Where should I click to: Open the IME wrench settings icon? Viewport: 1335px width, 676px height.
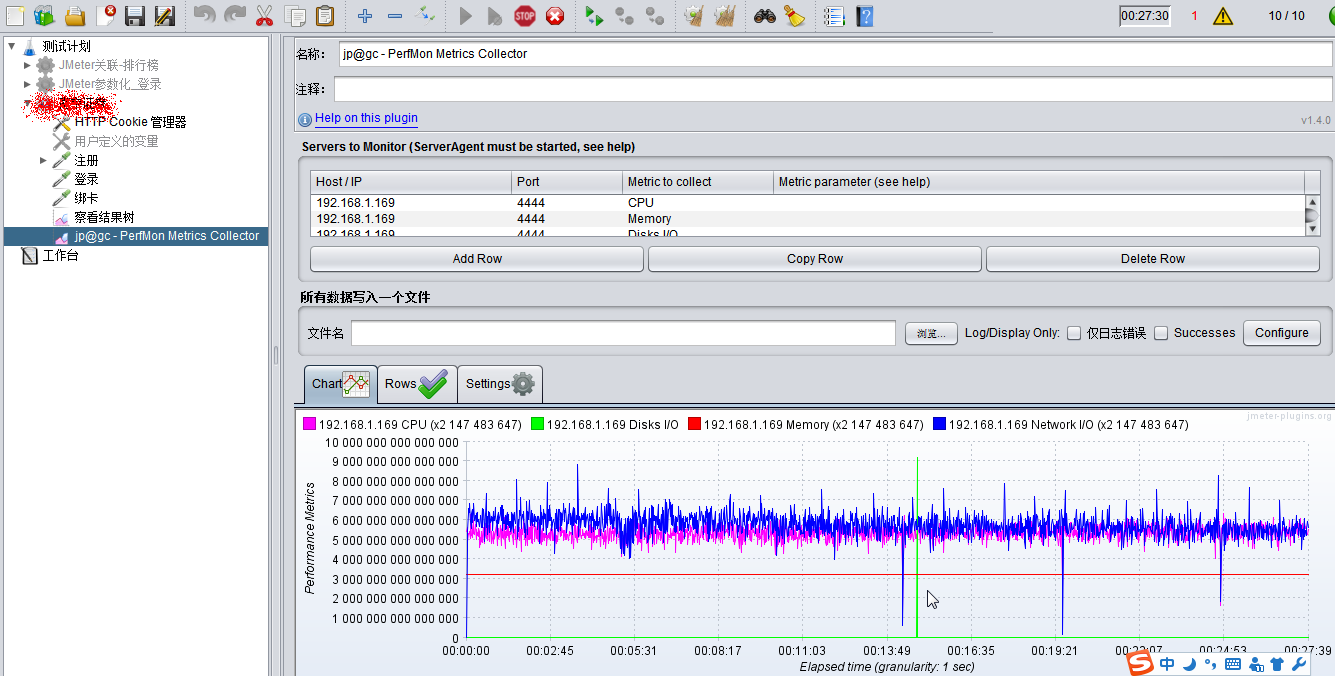tap(1299, 664)
